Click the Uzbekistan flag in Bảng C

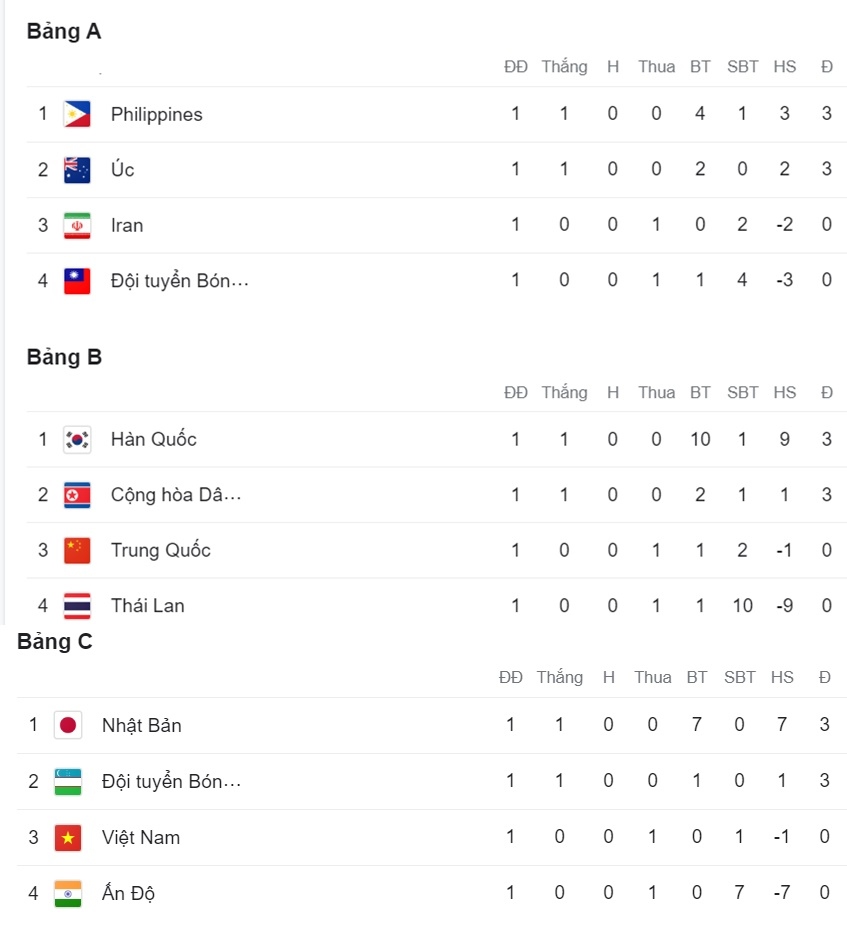coord(68,781)
